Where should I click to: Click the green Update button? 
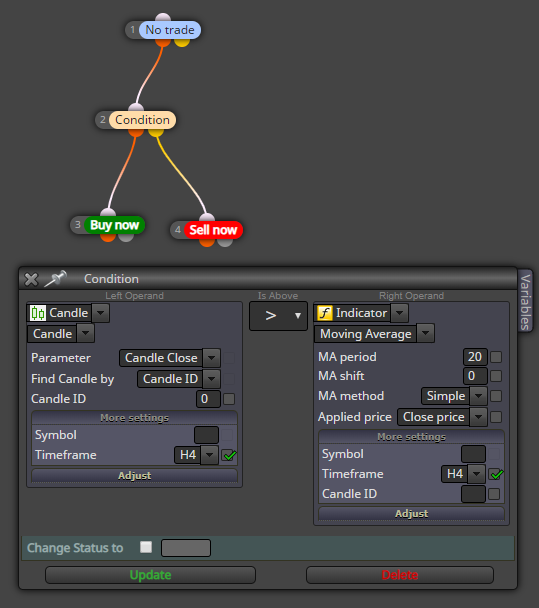coord(150,575)
